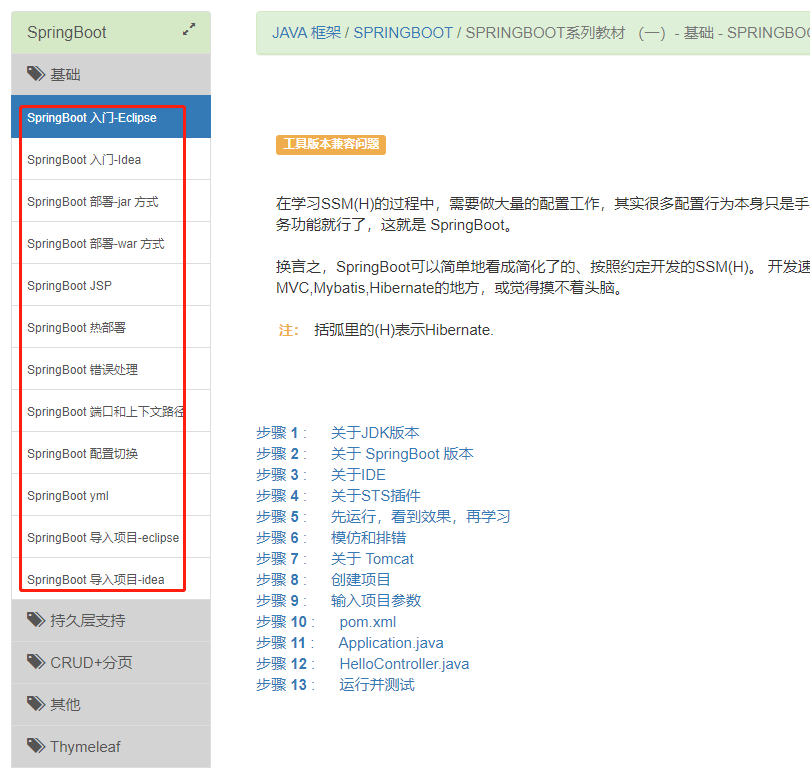Go to step 11 Application.java
Viewport: 810px width, 772px height.
[x=391, y=643]
